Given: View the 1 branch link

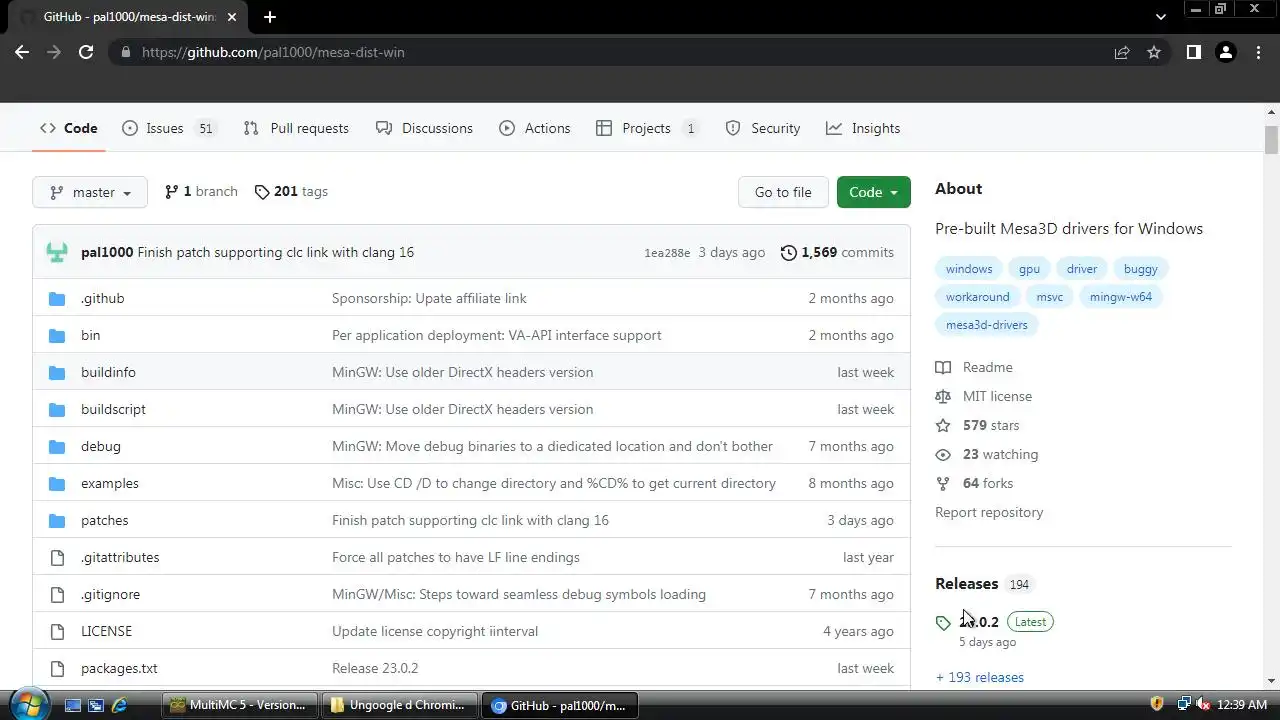Looking at the screenshot, I should (201, 191).
